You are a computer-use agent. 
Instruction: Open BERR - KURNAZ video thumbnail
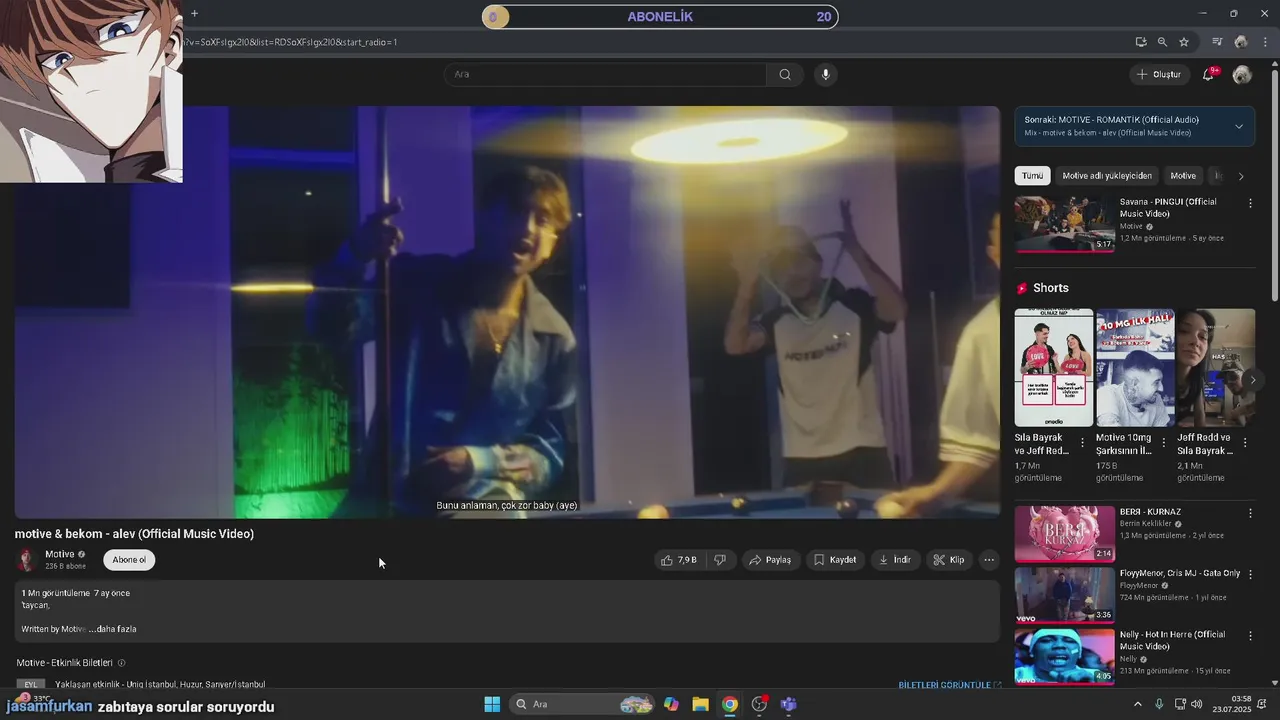click(1064, 534)
